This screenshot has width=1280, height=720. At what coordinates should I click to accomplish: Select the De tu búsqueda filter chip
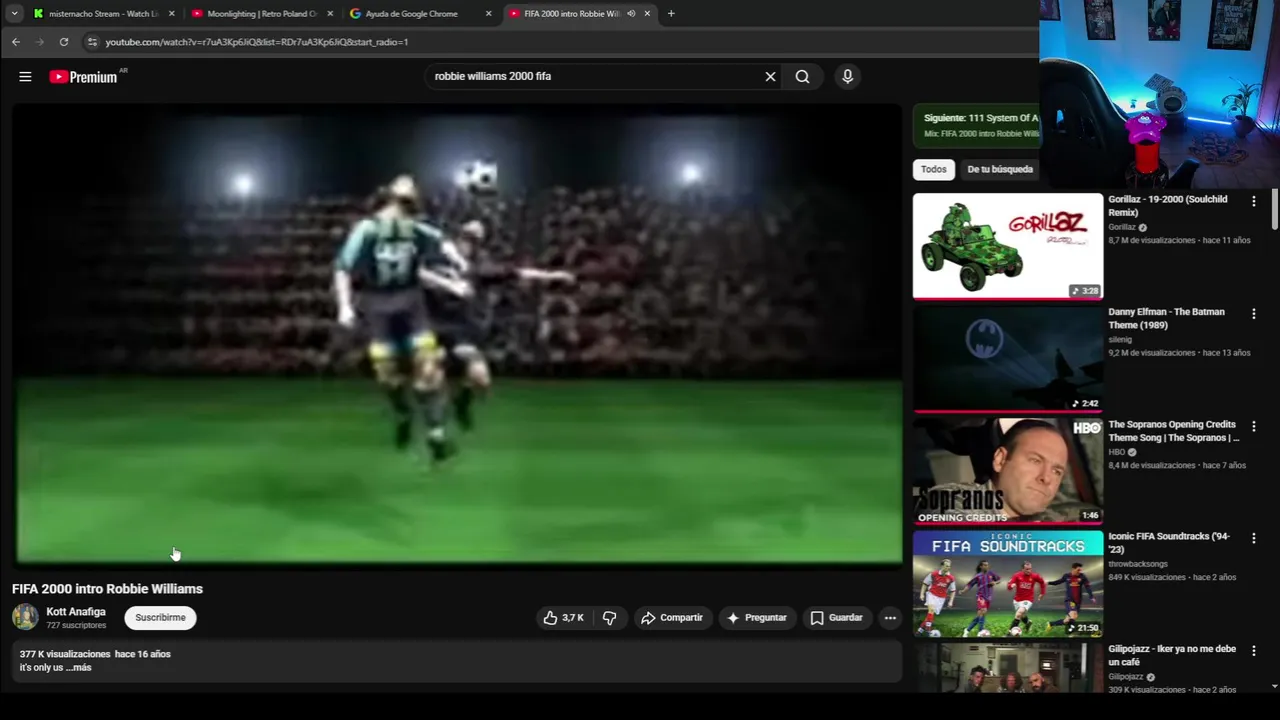click(x=1000, y=169)
